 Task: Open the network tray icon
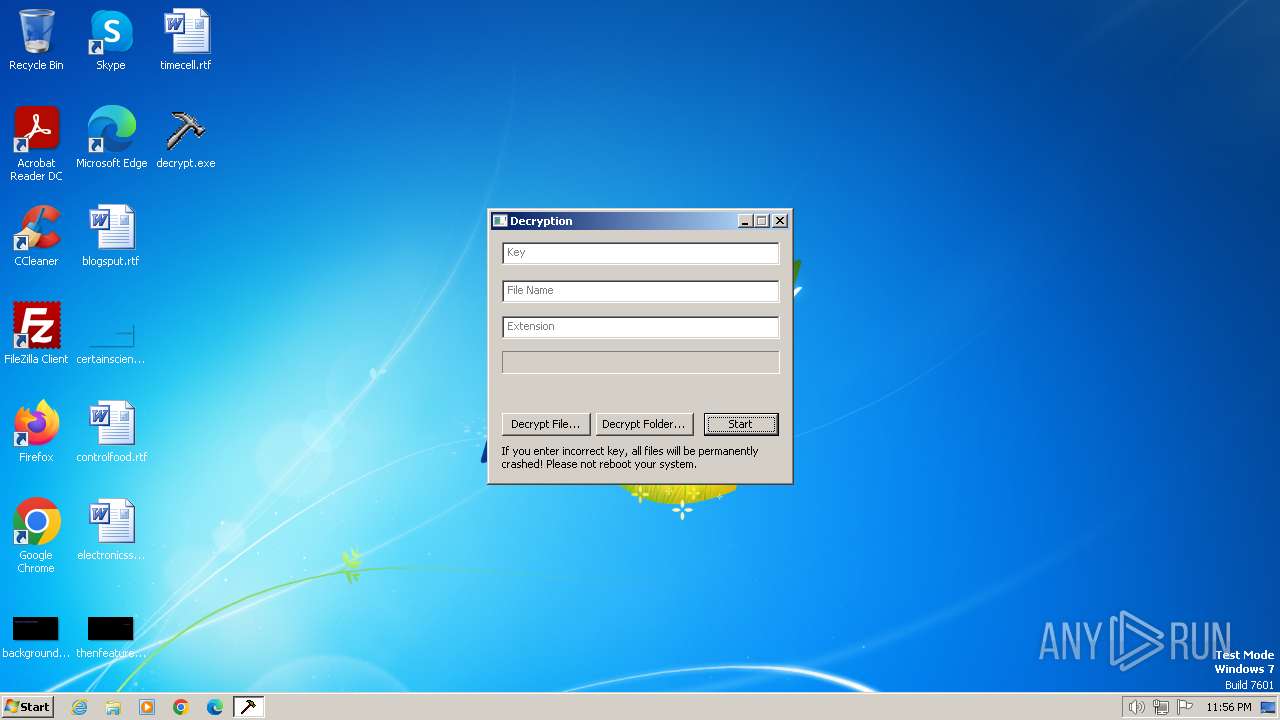click(1161, 707)
